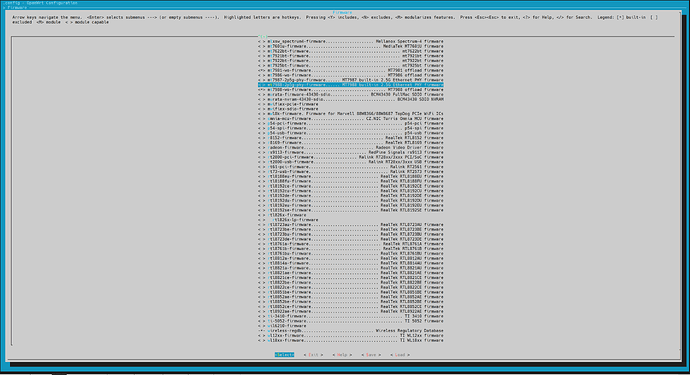Select the rtl8851be-firmware row

[x=351, y=292]
